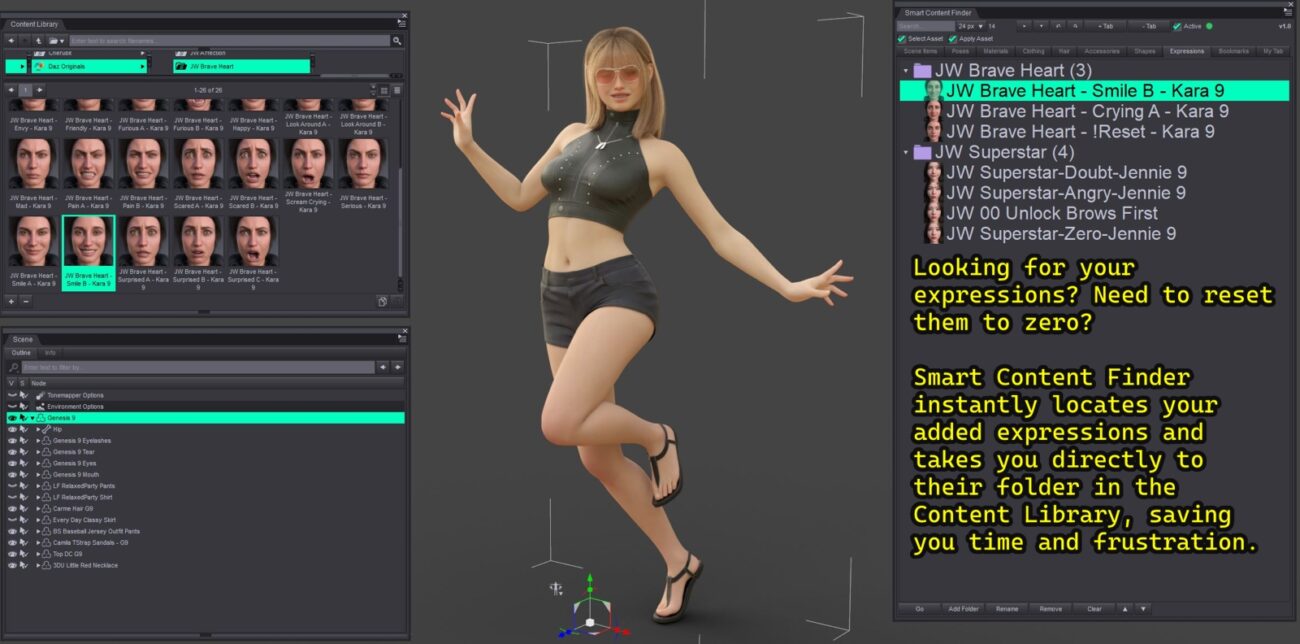Screen dimensions: 1300x644
Task: Toggle visibility eye for Genesis 9 Eyelashes
Action: tap(12, 440)
